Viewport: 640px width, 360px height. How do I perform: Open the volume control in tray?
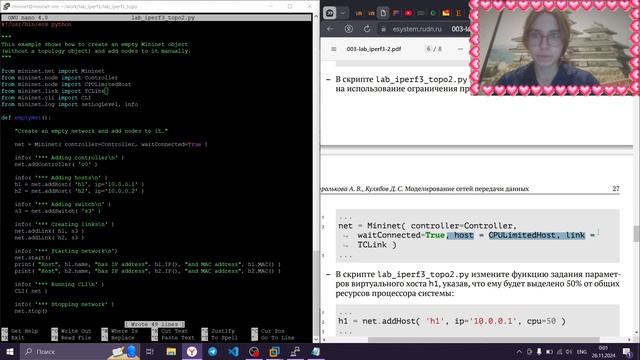(x=569, y=352)
